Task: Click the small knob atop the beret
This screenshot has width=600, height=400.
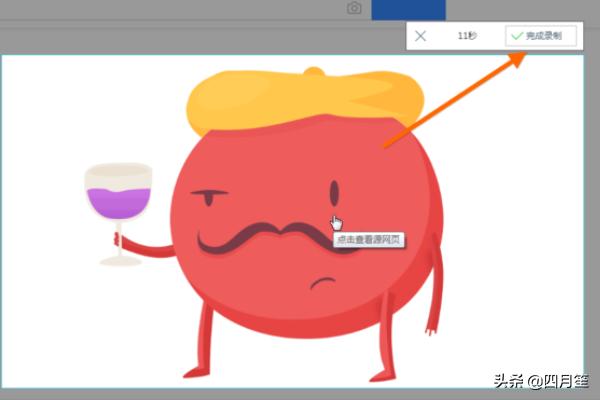Action: pos(313,70)
